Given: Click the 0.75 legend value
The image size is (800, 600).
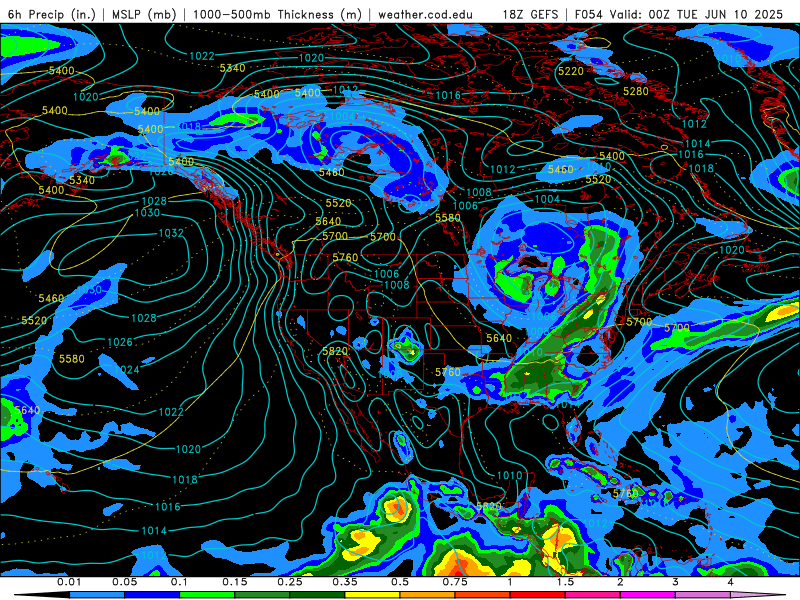Looking at the screenshot, I should click(455, 582).
